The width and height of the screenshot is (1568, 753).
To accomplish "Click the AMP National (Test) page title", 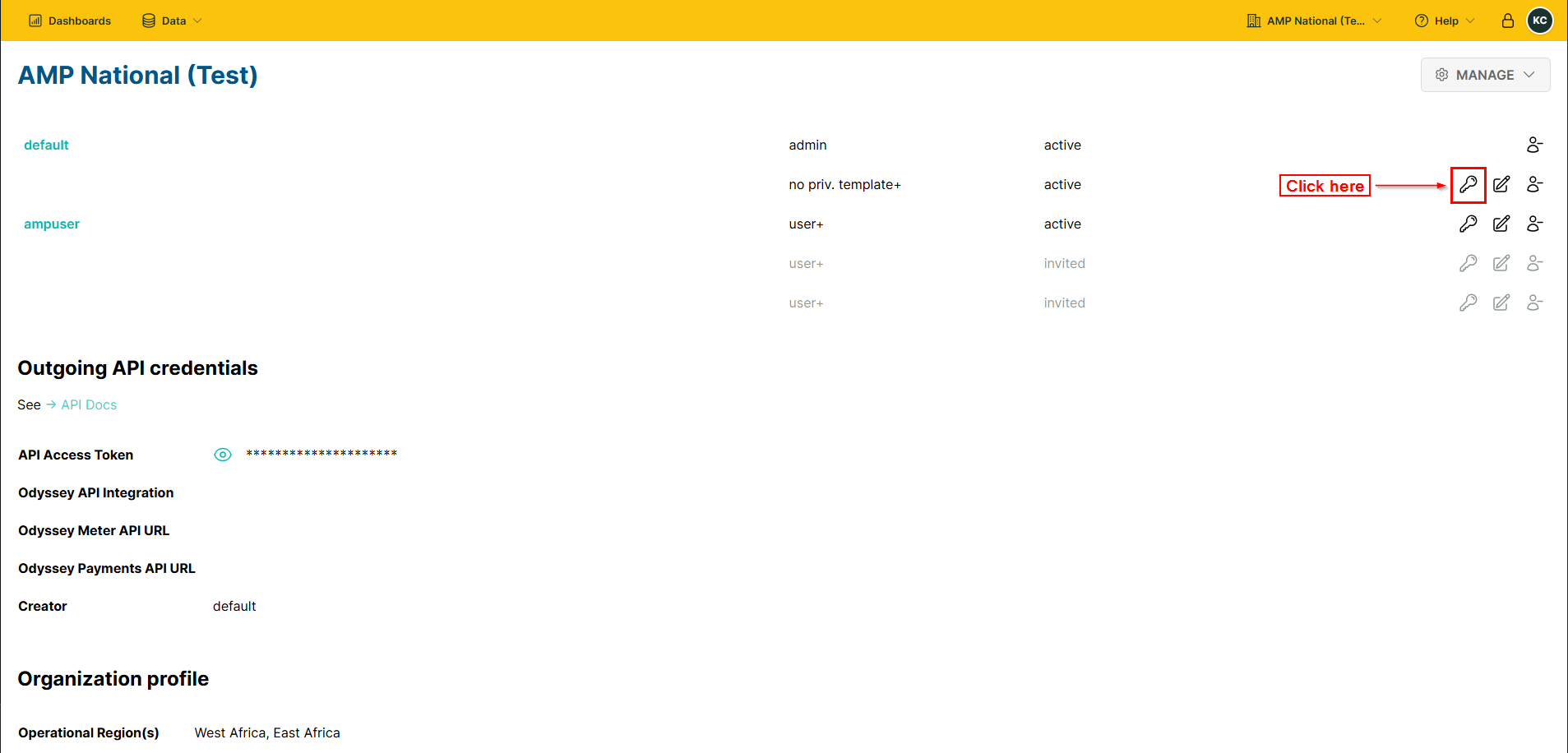I will pyautogui.click(x=138, y=75).
